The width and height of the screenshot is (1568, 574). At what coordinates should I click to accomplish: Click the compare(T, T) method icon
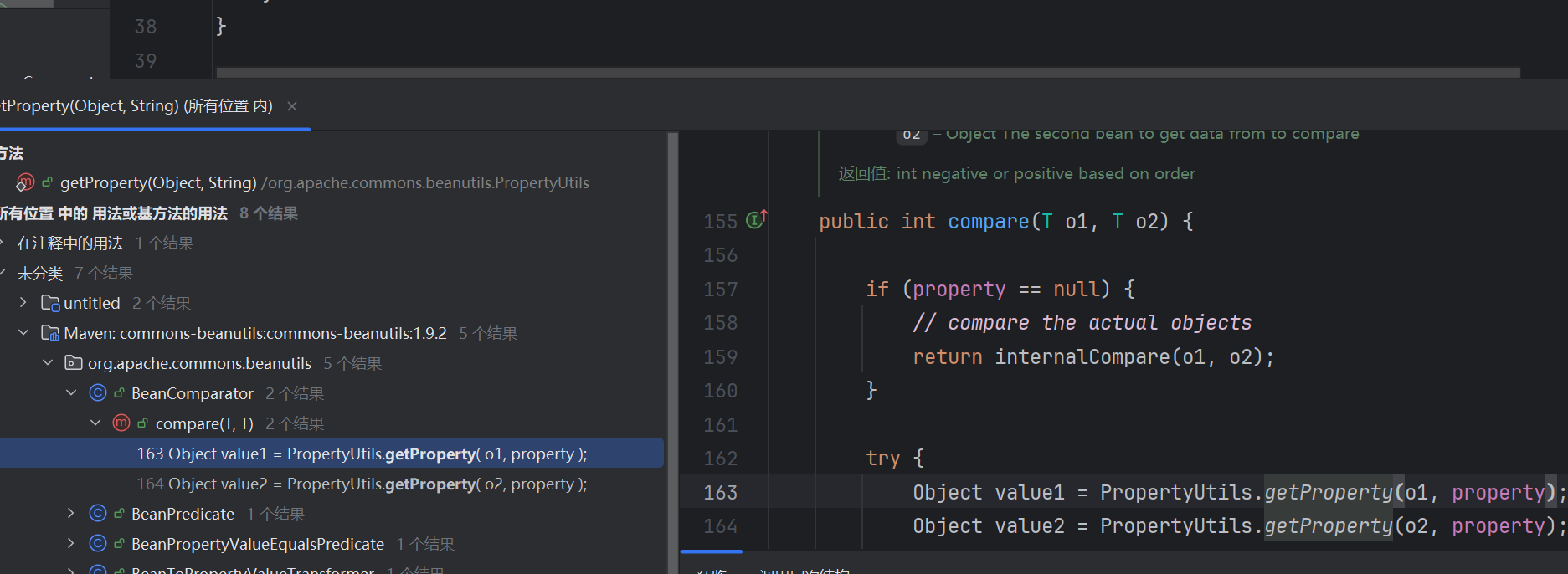pyautogui.click(x=121, y=423)
